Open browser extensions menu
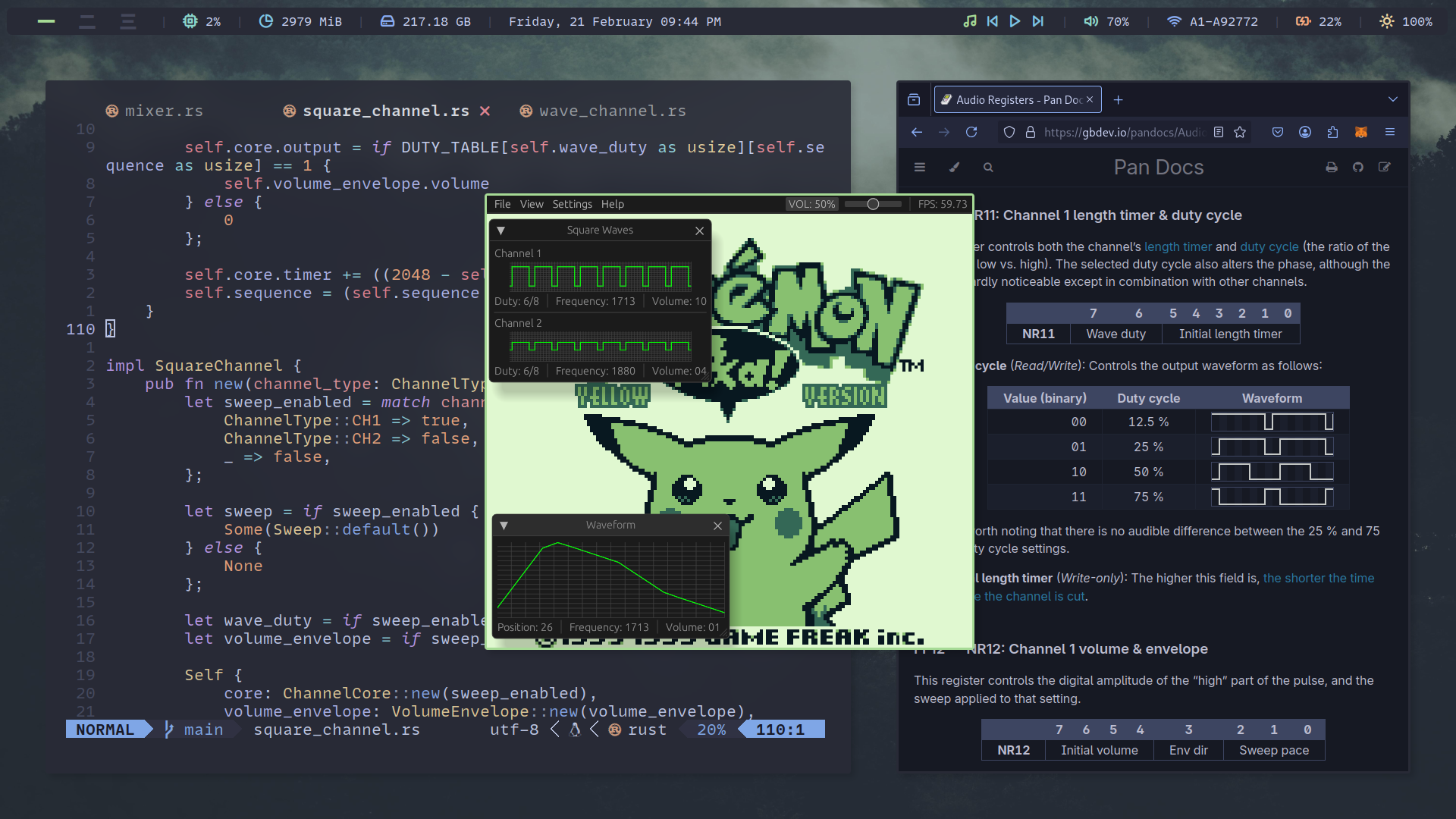Image resolution: width=1456 pixels, height=819 pixels. tap(1332, 132)
